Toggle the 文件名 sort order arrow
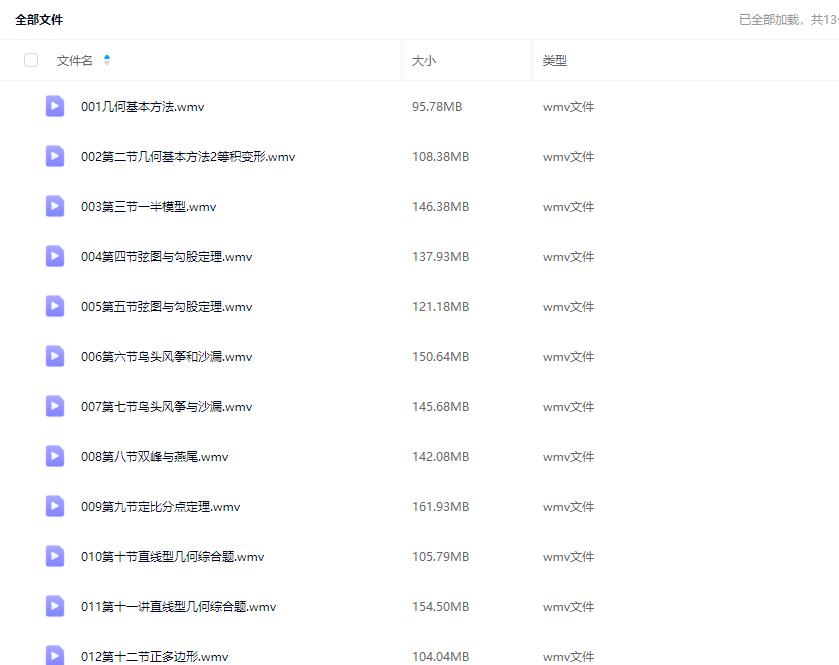Viewport: 839px width, 665px height. tap(107, 60)
